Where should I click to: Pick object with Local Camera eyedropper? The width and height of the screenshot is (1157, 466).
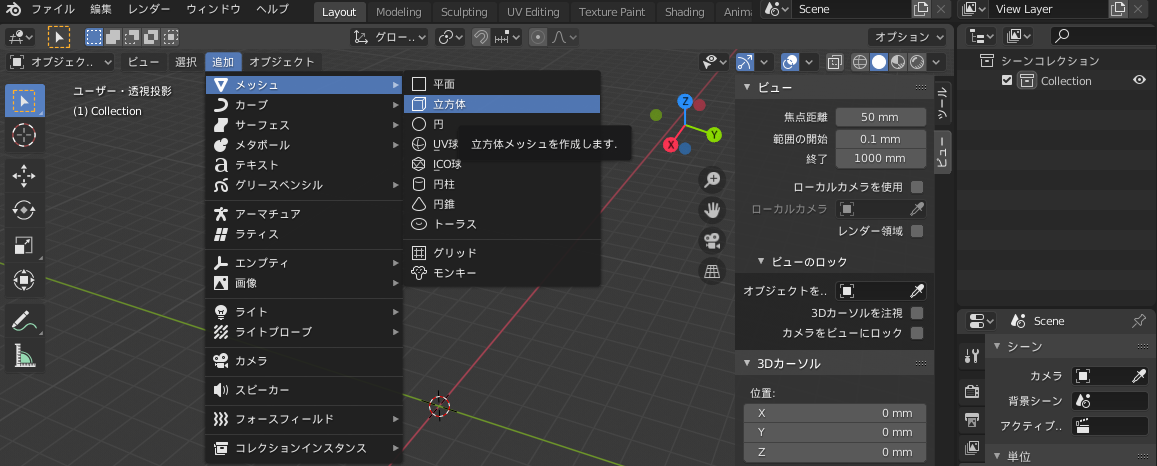point(916,209)
